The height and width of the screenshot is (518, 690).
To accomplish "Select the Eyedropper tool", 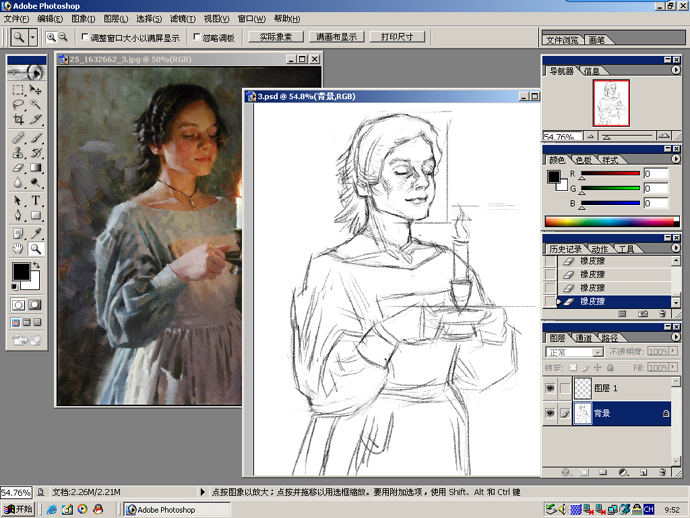I will tap(36, 234).
